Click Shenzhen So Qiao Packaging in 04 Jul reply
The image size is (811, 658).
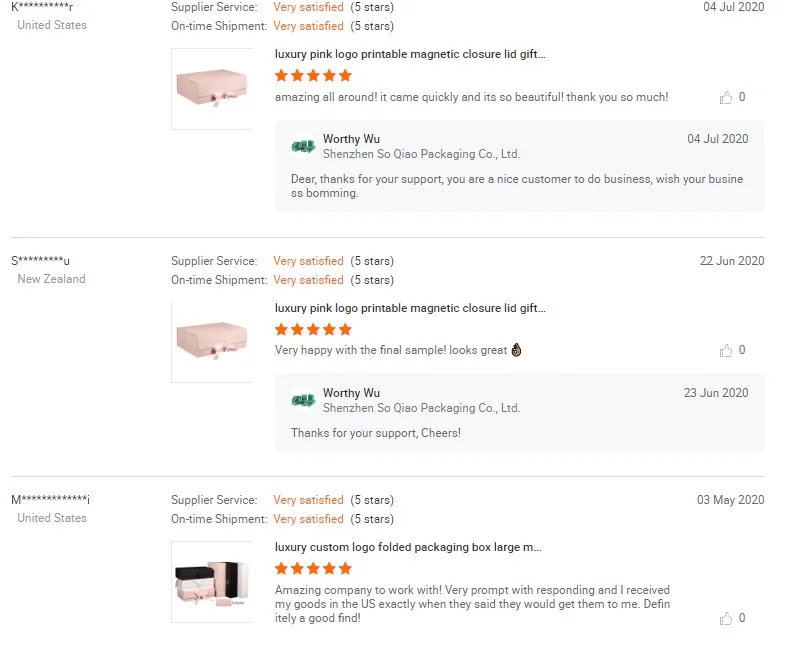tap(421, 155)
